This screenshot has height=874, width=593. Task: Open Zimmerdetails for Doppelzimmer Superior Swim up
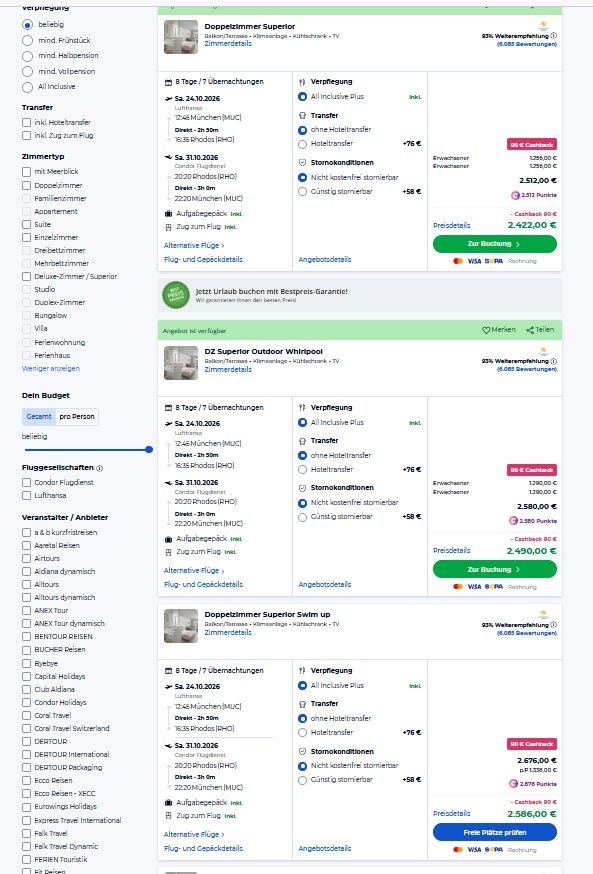pyautogui.click(x=228, y=633)
